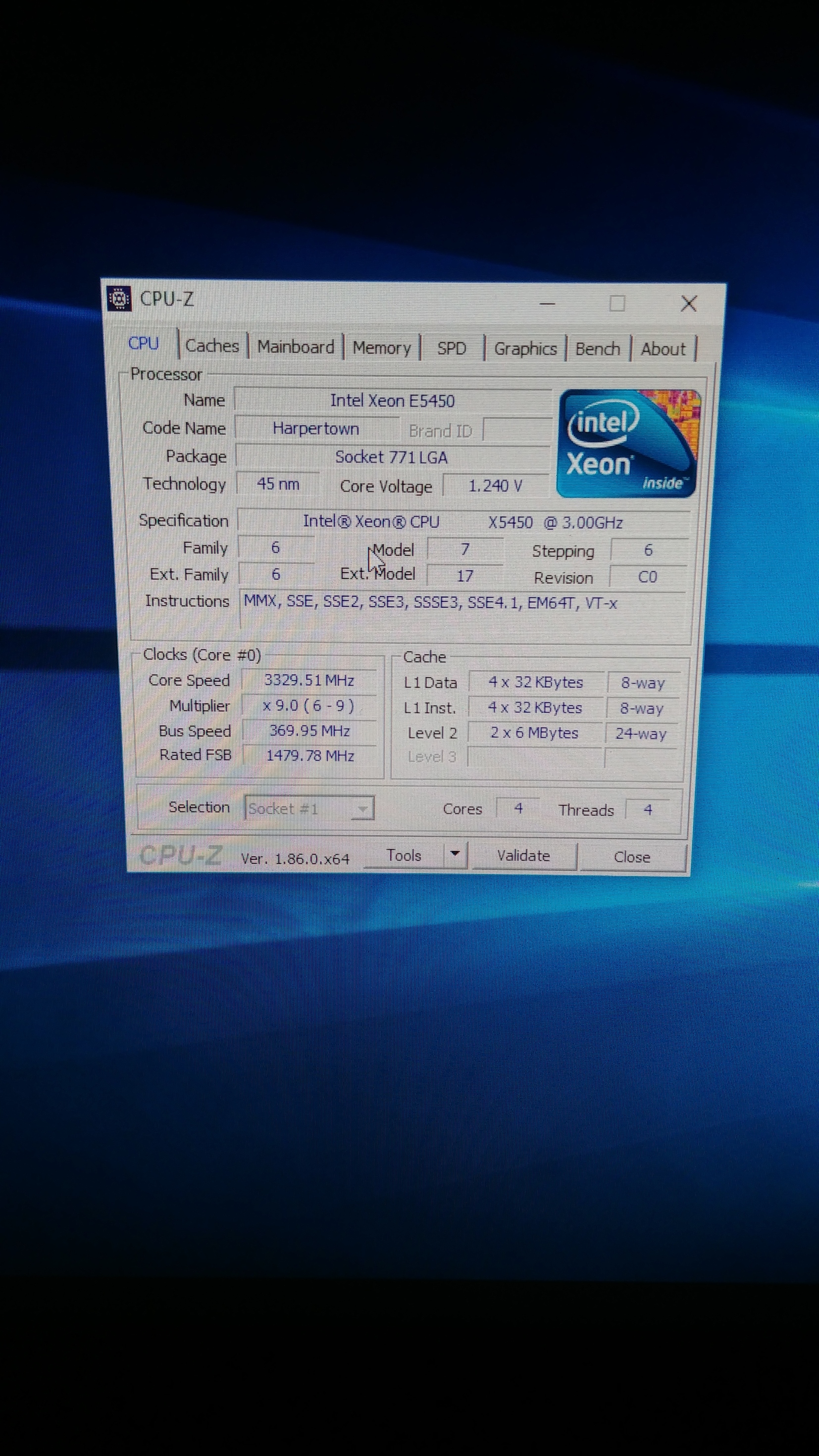Open the Bench tab
Image resolution: width=819 pixels, height=1456 pixels.
click(598, 349)
